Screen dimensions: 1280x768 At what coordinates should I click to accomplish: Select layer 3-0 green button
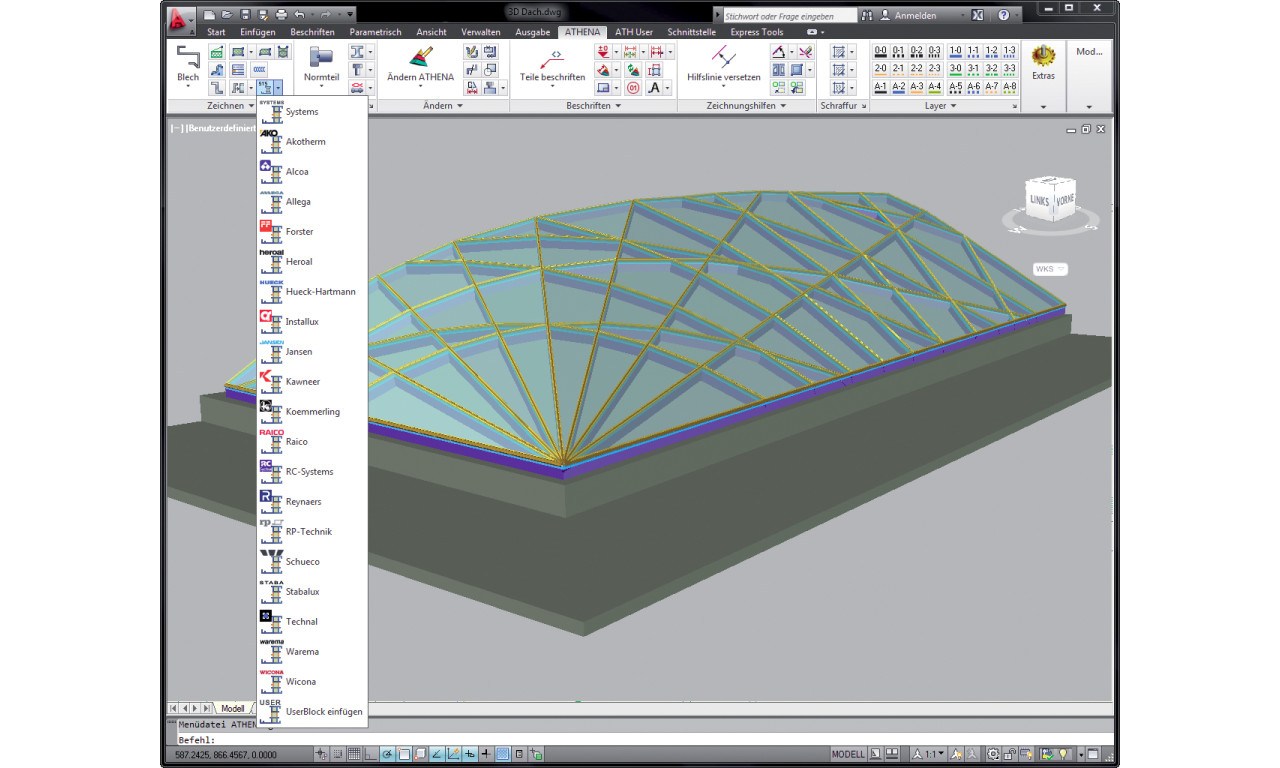(x=955, y=69)
